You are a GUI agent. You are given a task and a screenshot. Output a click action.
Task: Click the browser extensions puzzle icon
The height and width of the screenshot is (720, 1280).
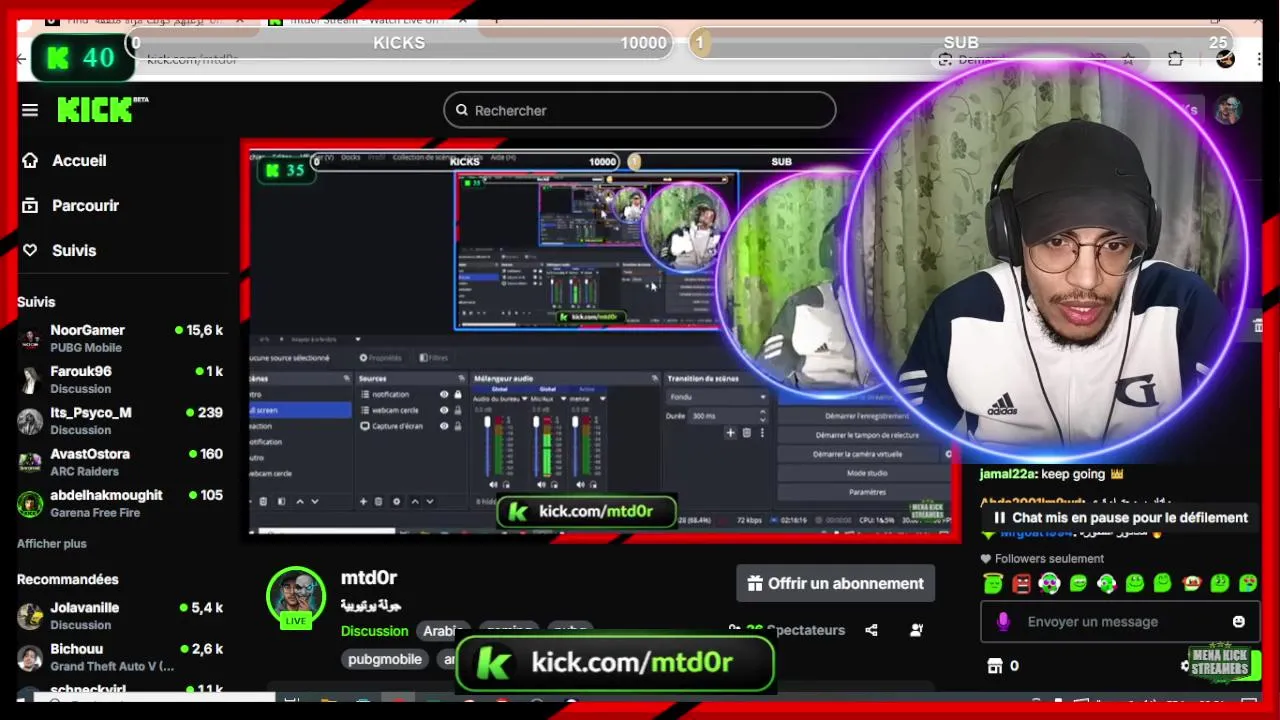[1175, 59]
